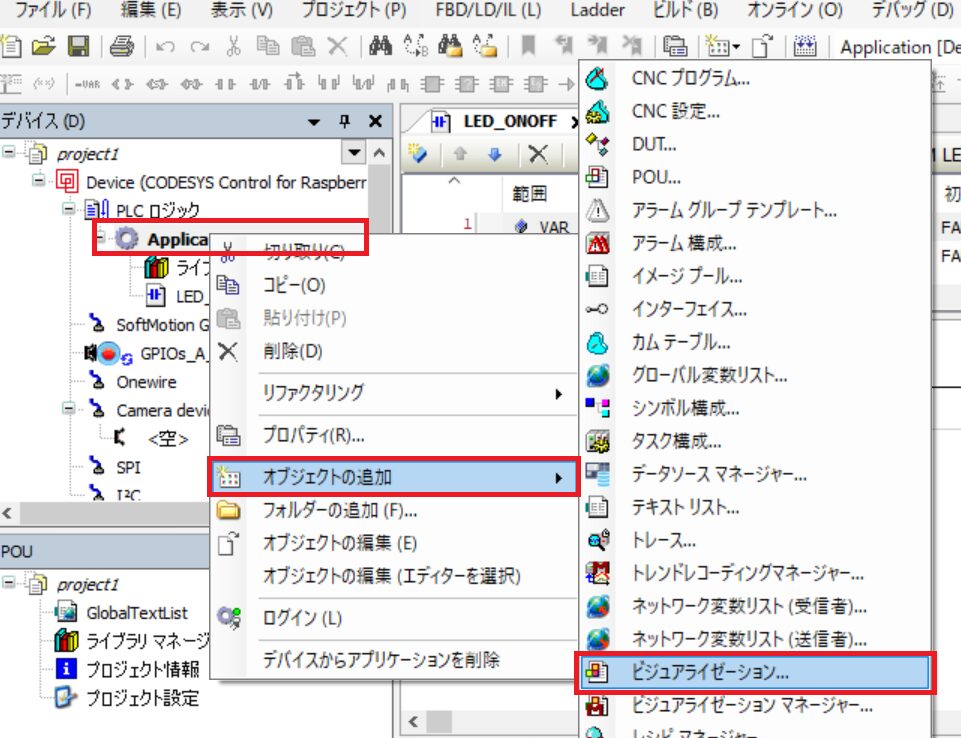The height and width of the screenshot is (738, 961).
Task: Click the タスク構成 icon in the submenu
Action: click(597, 441)
